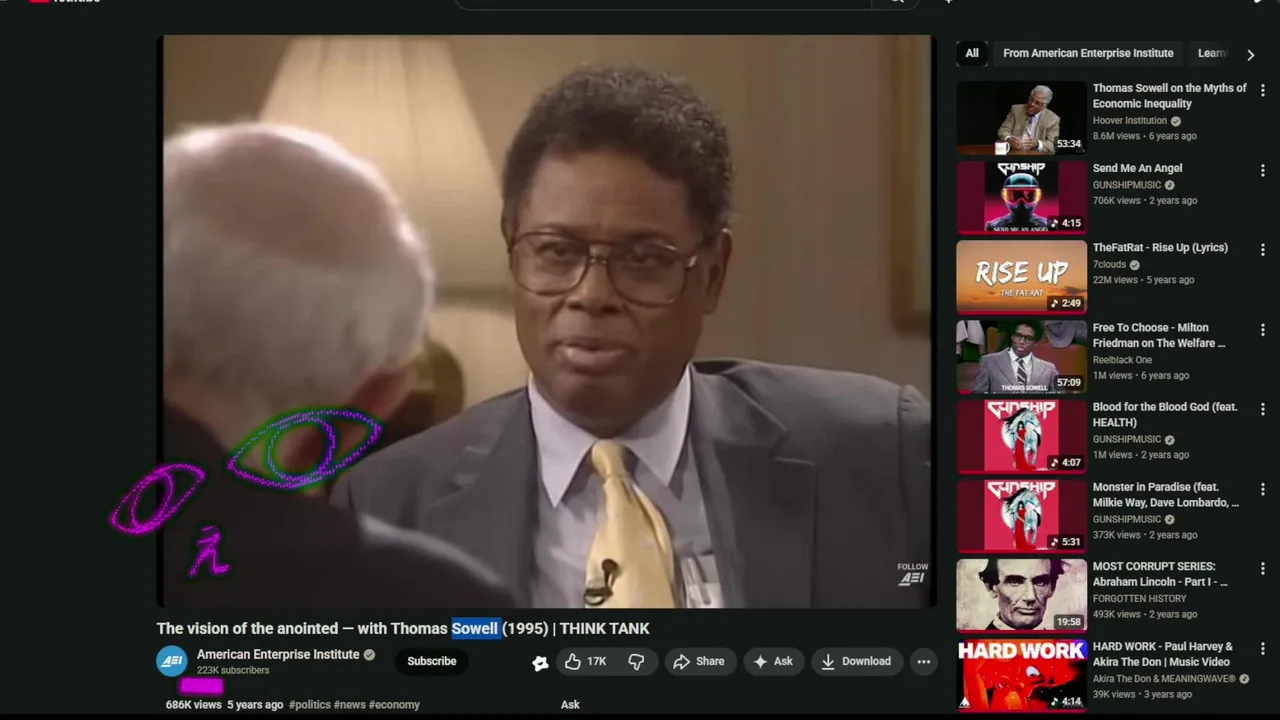Click the 'FORGOTTEN HISTORY' channel name
1280x720 pixels.
(x=1139, y=599)
